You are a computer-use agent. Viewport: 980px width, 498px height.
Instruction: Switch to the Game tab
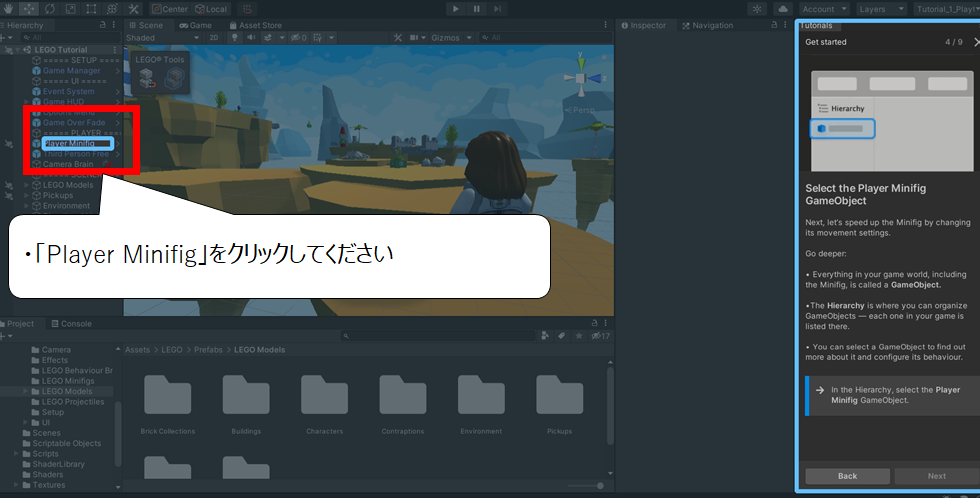pyautogui.click(x=196, y=25)
